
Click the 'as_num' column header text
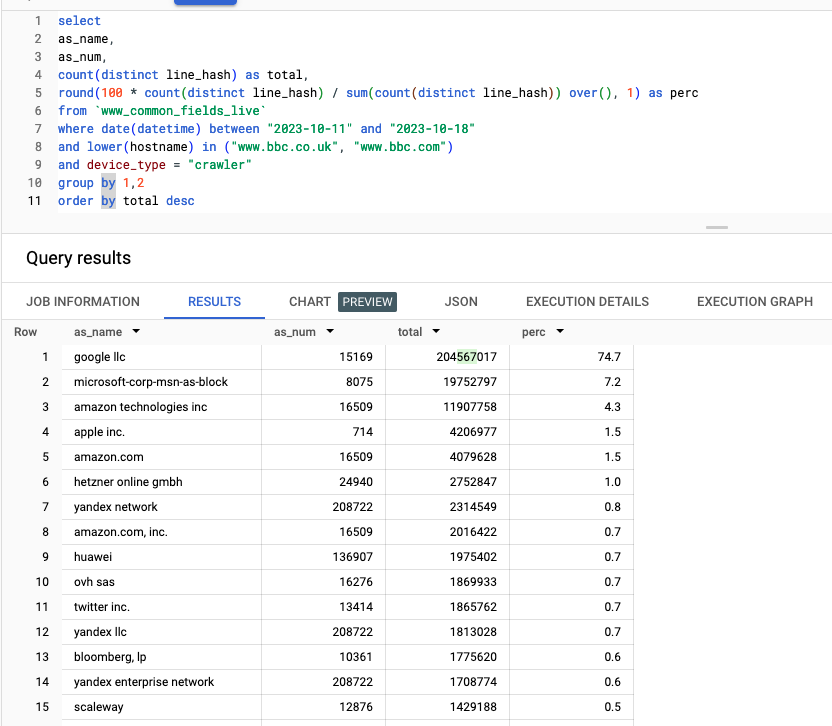pos(295,332)
